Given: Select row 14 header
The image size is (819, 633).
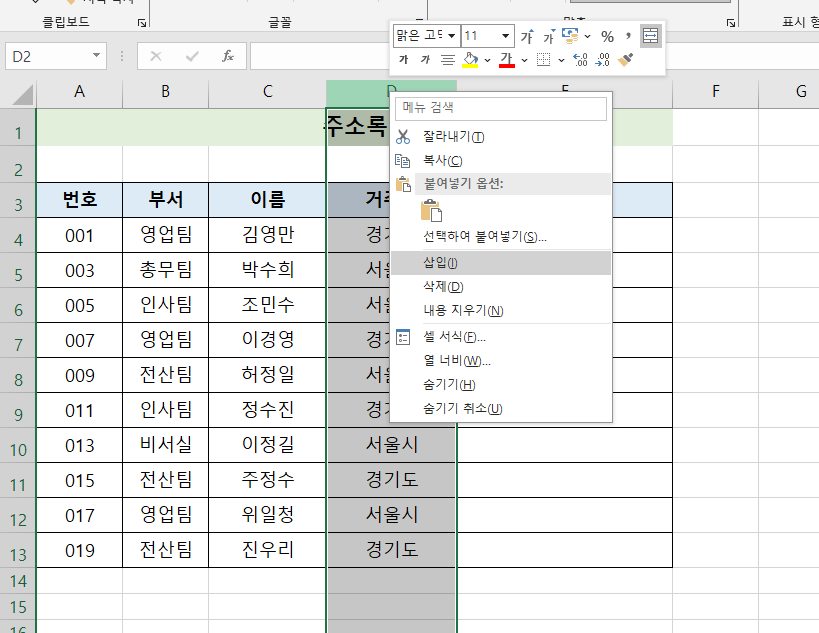Looking at the screenshot, I should [18, 581].
